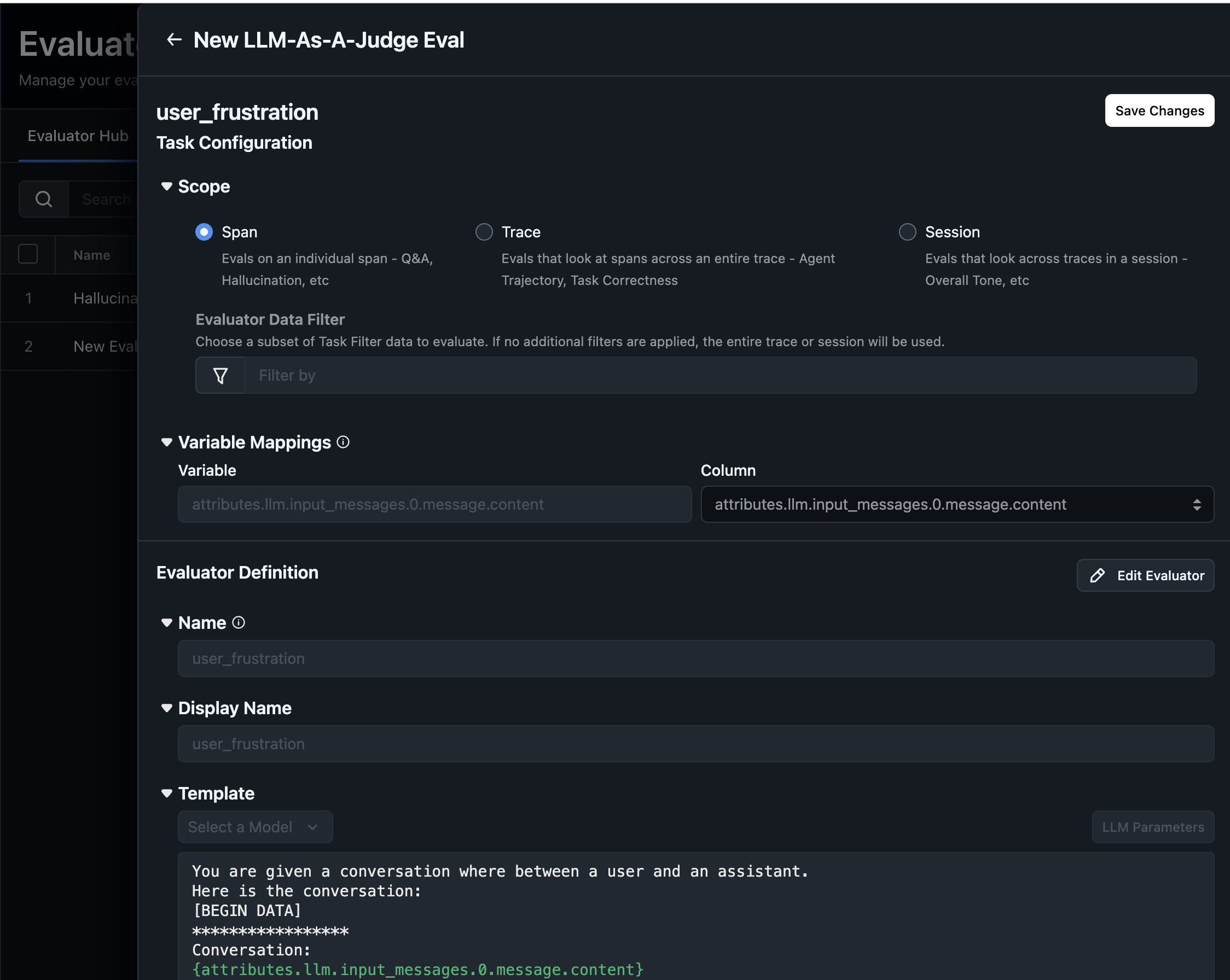Click the back arrow icon

point(174,39)
